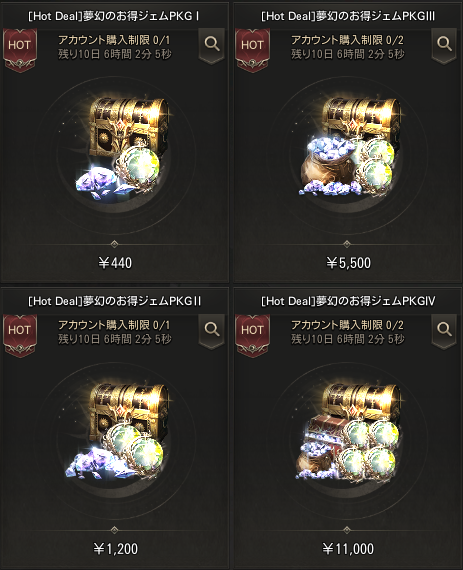The height and width of the screenshot is (570, 463).
Task: Click magnifier icon on PKG I card
Action: point(212,46)
